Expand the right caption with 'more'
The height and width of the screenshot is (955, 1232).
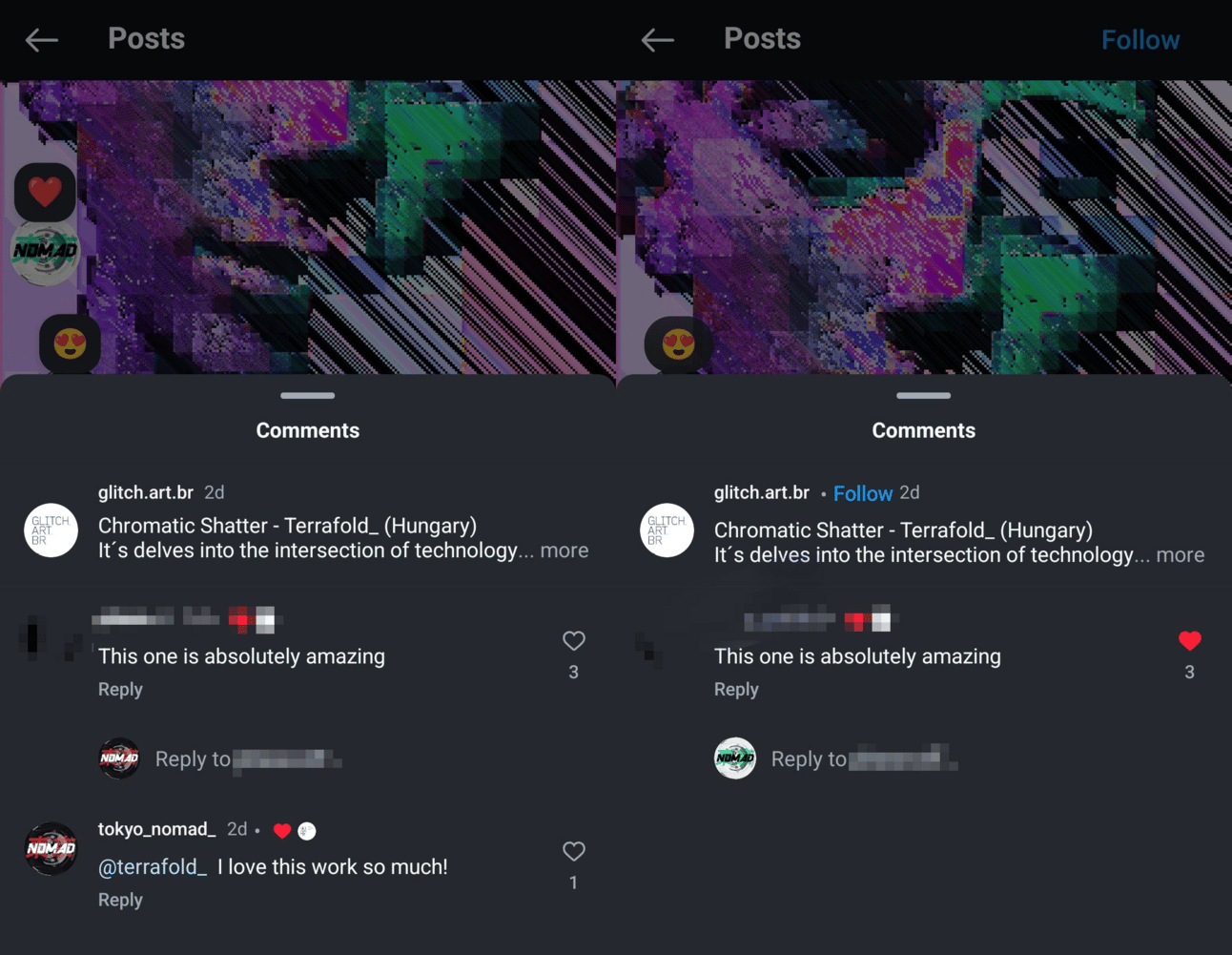(1181, 555)
